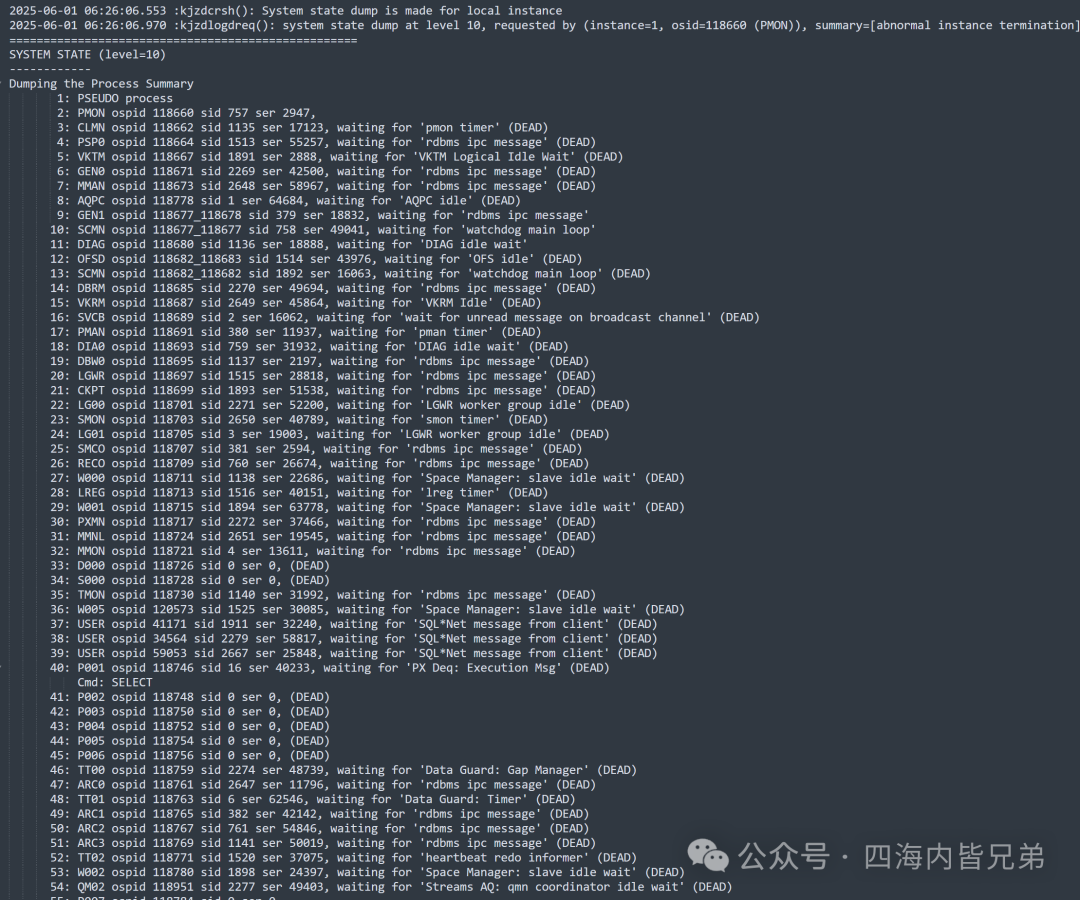Click the VKTM 'VKTM Logical Idle Wait' line
The height and width of the screenshot is (900, 1080).
[x=340, y=157]
